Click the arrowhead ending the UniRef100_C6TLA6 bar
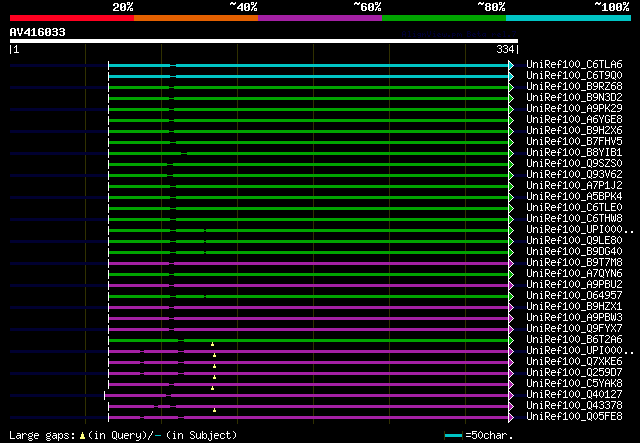640x443 pixels. (511, 64)
